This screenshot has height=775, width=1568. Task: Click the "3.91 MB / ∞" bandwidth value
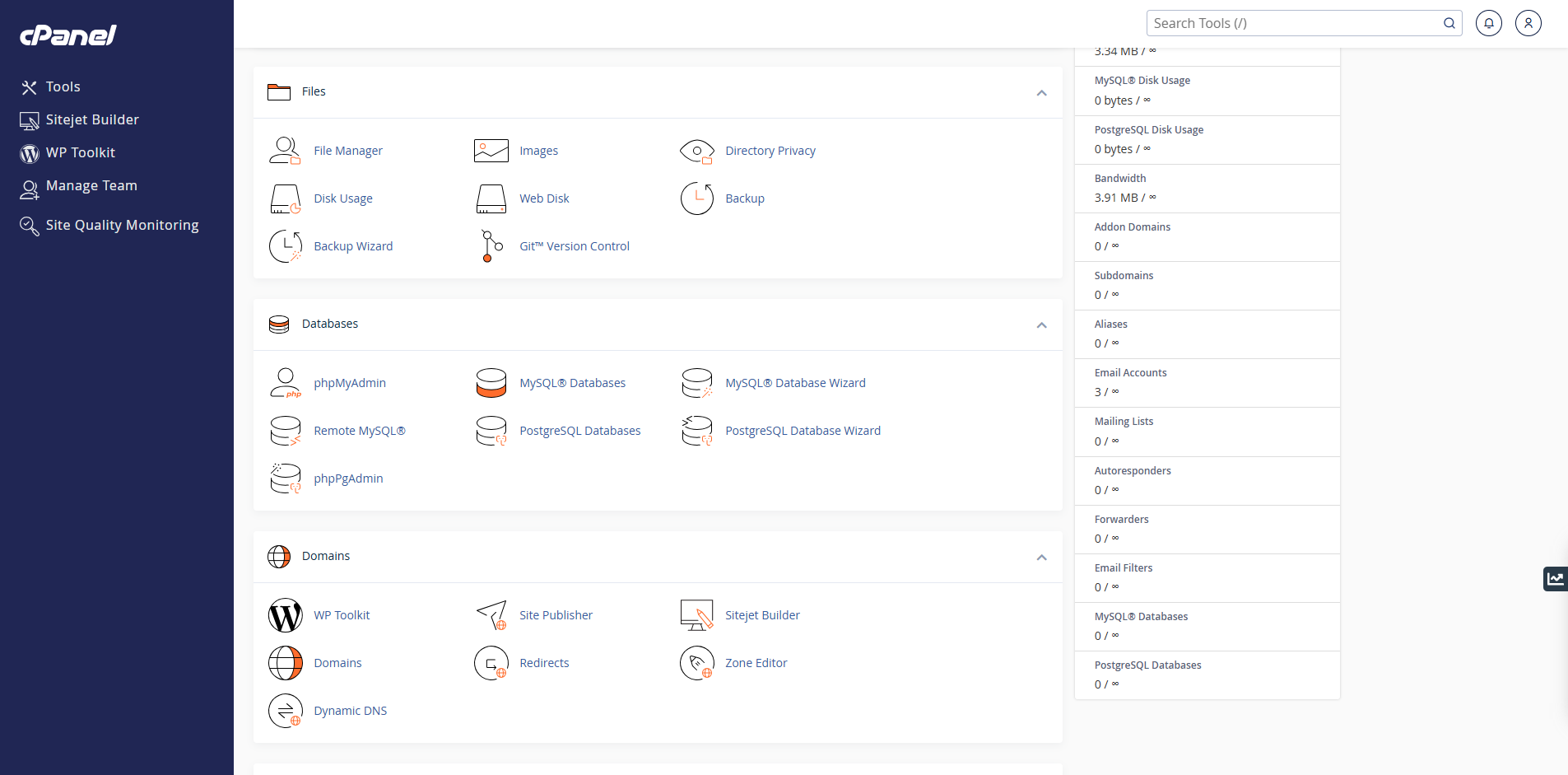[1125, 198]
